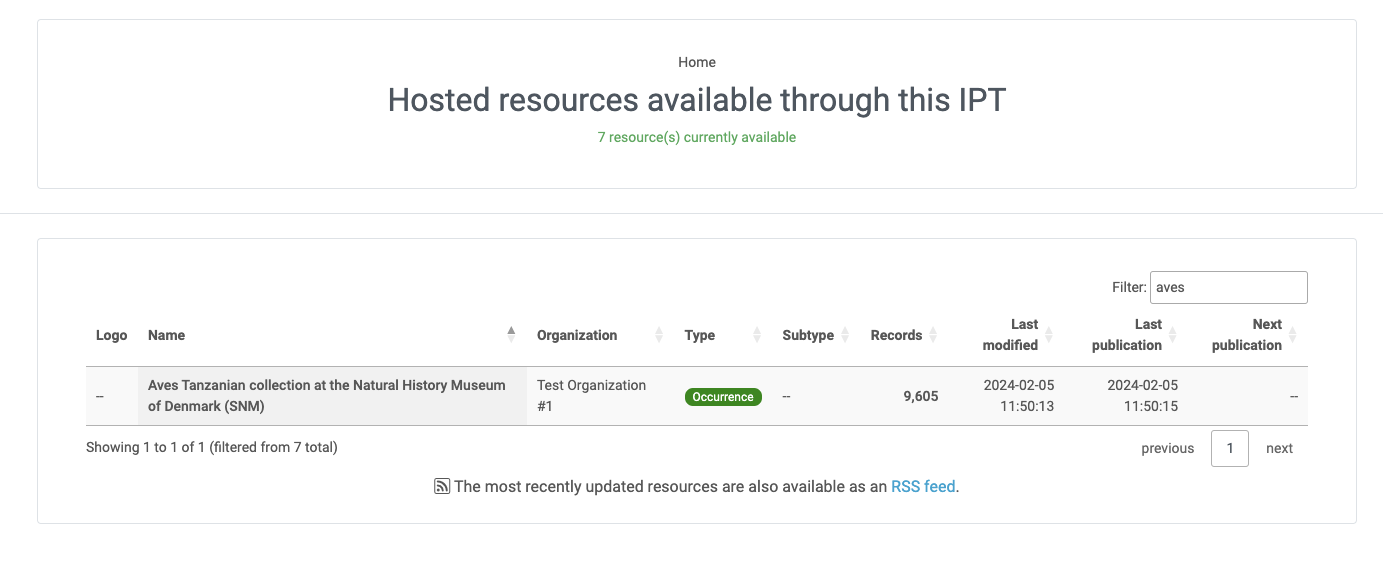
Task: Click the Subtype column sort arrows
Action: 845,335
